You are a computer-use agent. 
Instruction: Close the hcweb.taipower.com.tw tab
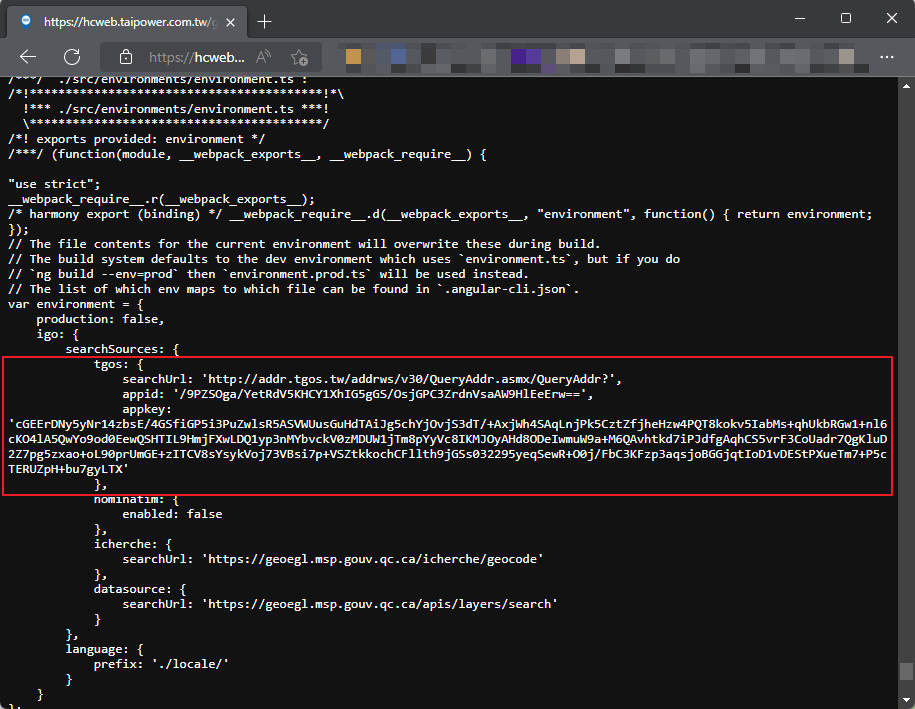pyautogui.click(x=231, y=22)
